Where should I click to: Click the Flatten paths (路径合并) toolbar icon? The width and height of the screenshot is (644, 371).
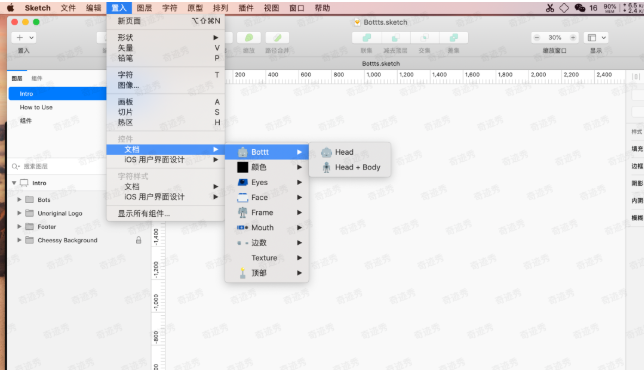277,38
